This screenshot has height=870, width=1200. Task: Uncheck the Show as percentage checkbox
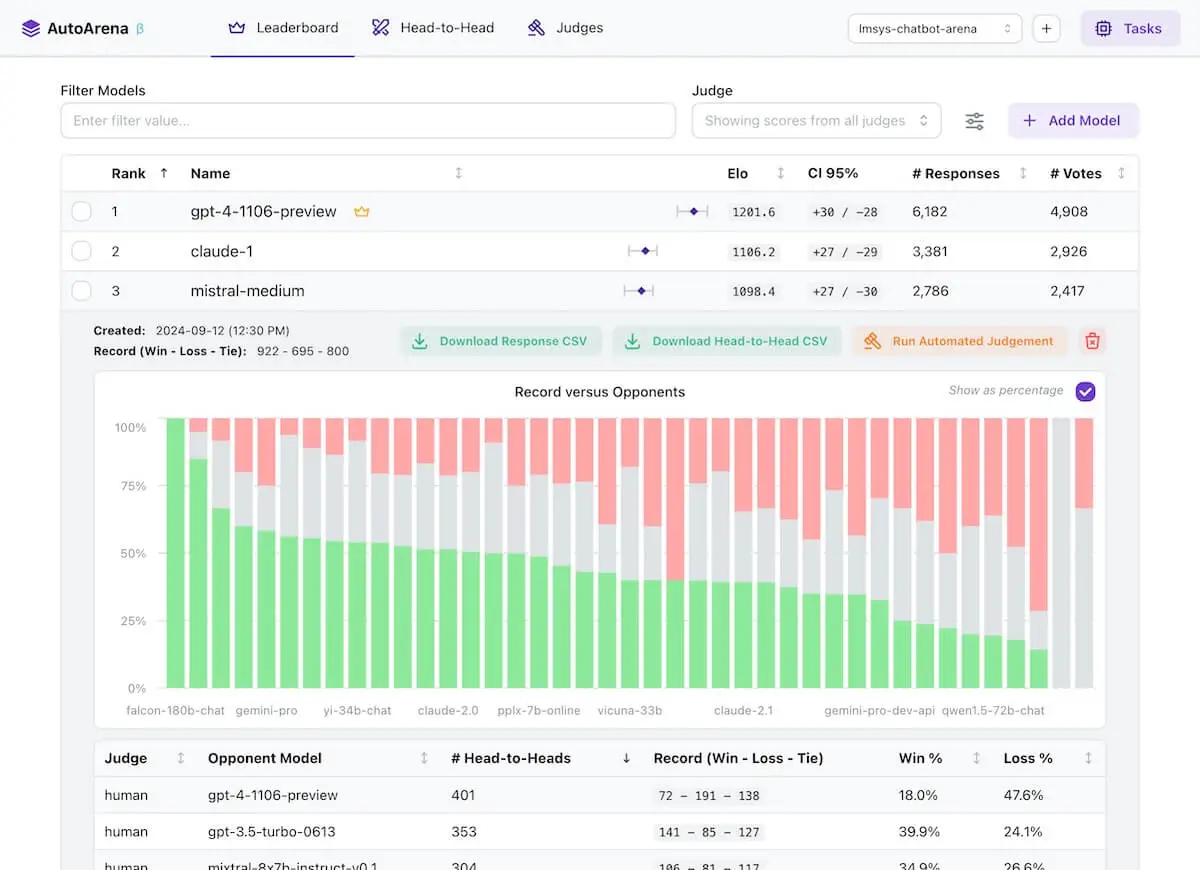(1085, 391)
